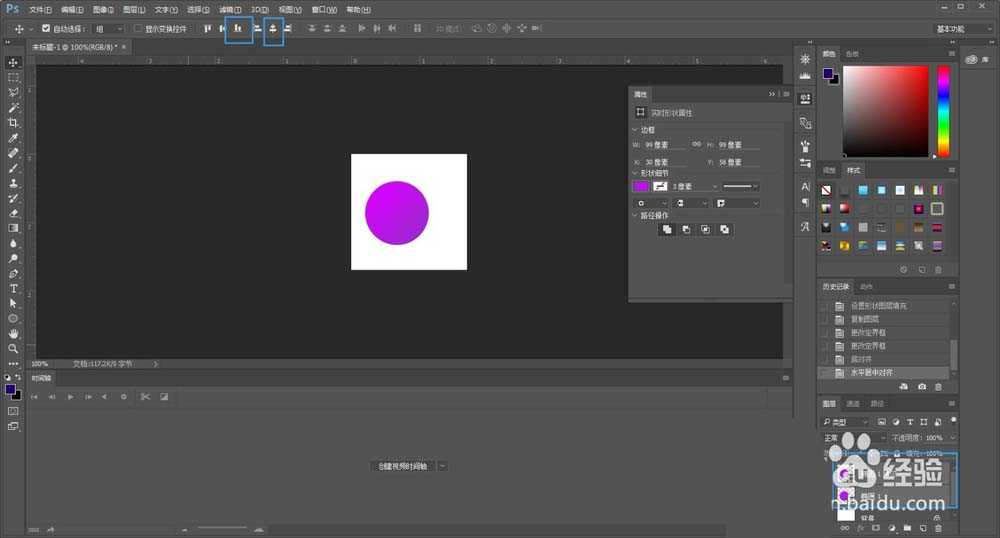This screenshot has height=538, width=1000.
Task: Select the Zoom tool in the toolbox
Action: tap(13, 348)
